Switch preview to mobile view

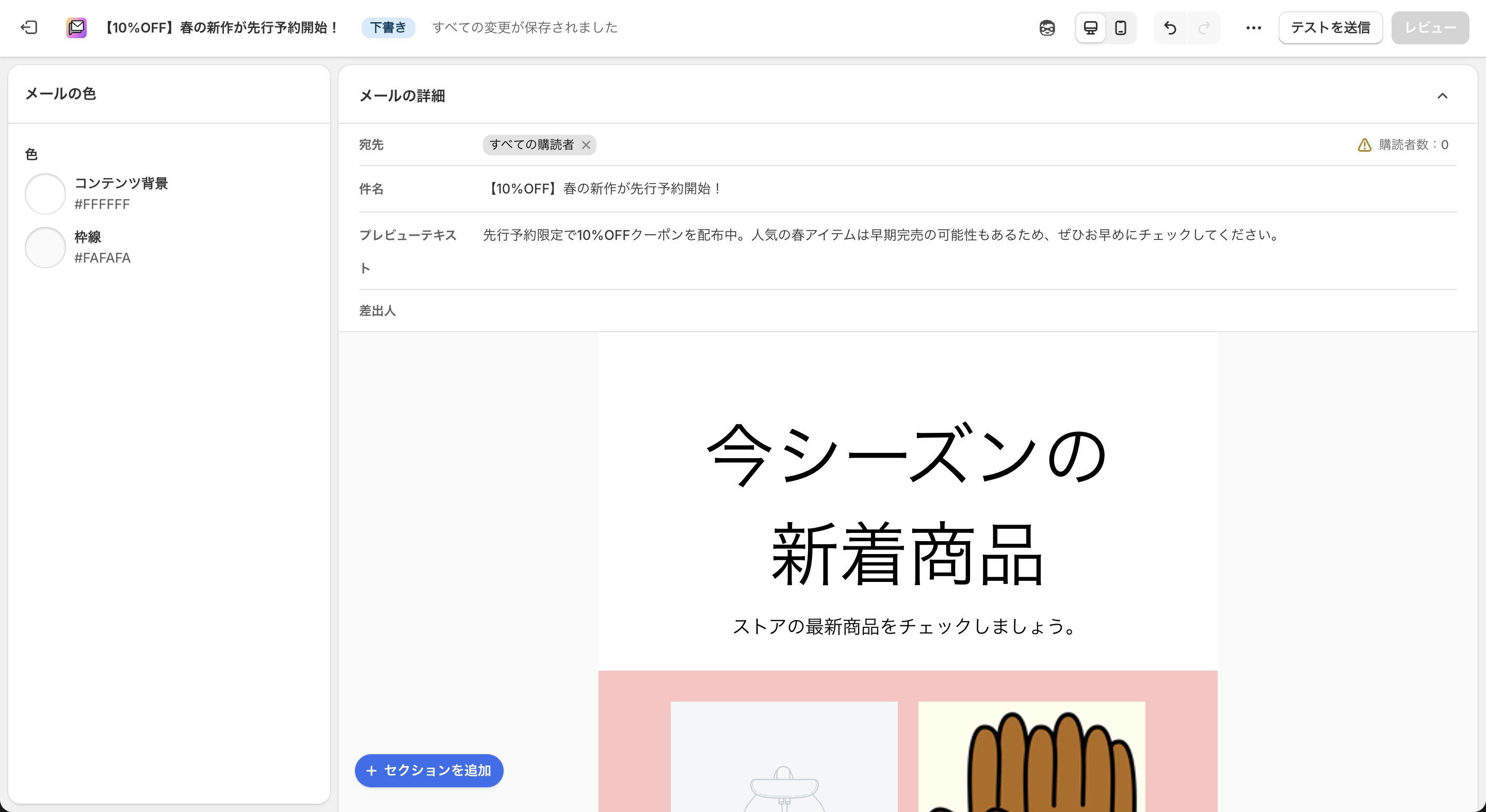point(1121,27)
